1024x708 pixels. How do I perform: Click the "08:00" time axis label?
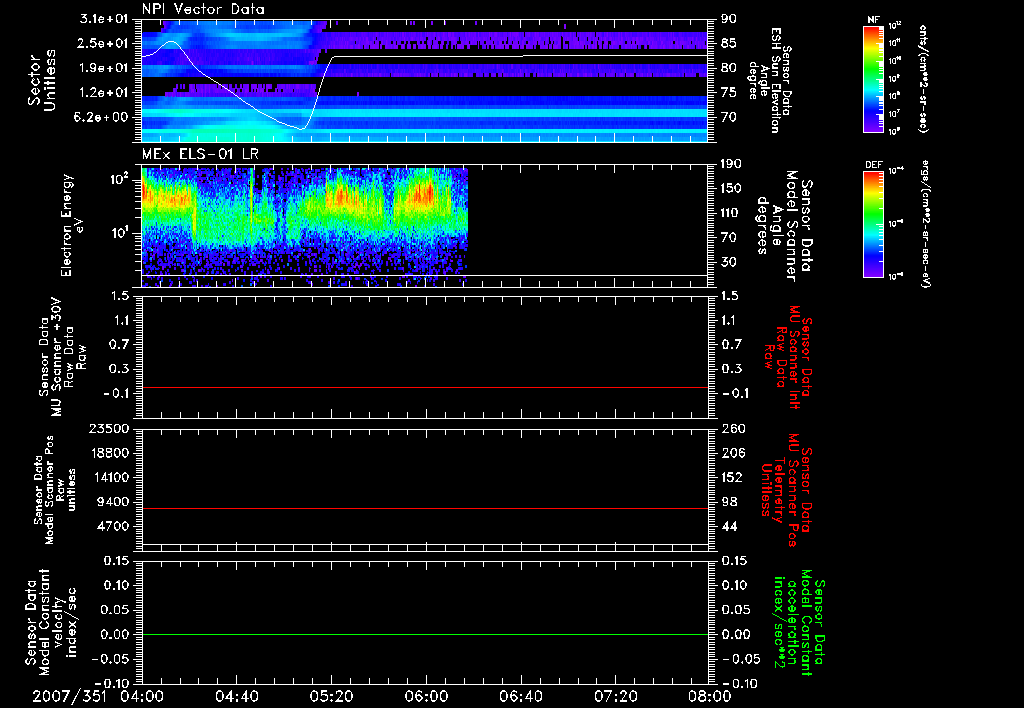click(710, 696)
